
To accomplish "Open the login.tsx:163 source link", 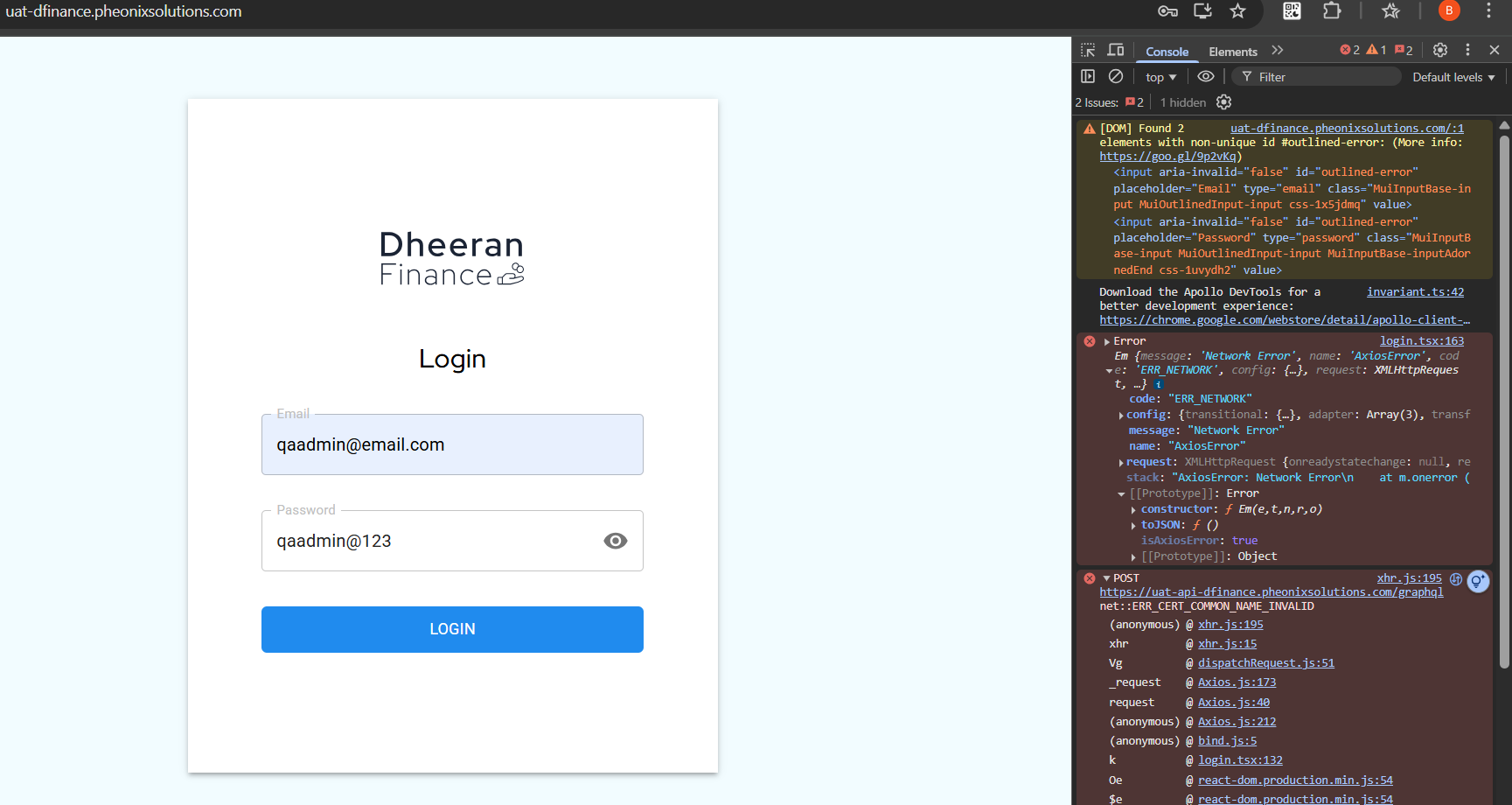I will [x=1421, y=341].
